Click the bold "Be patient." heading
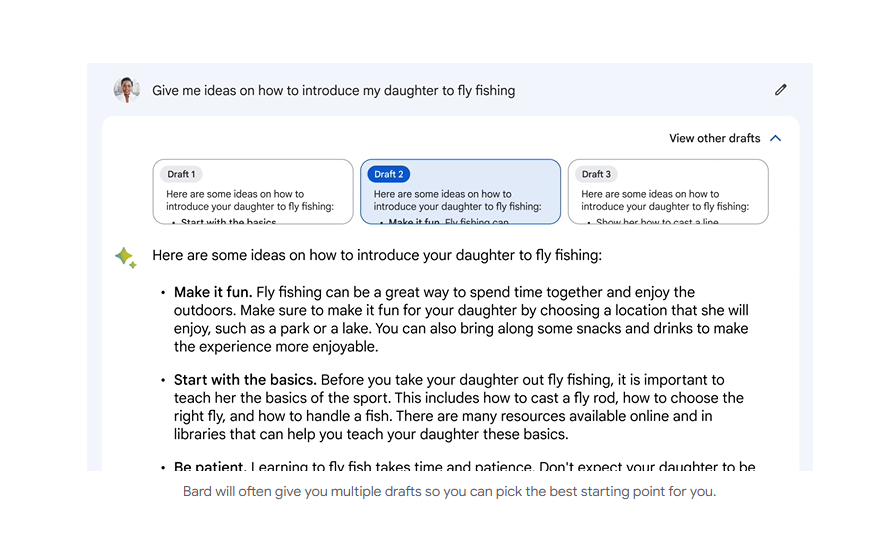Screen dimensions: 881x550 209,467
